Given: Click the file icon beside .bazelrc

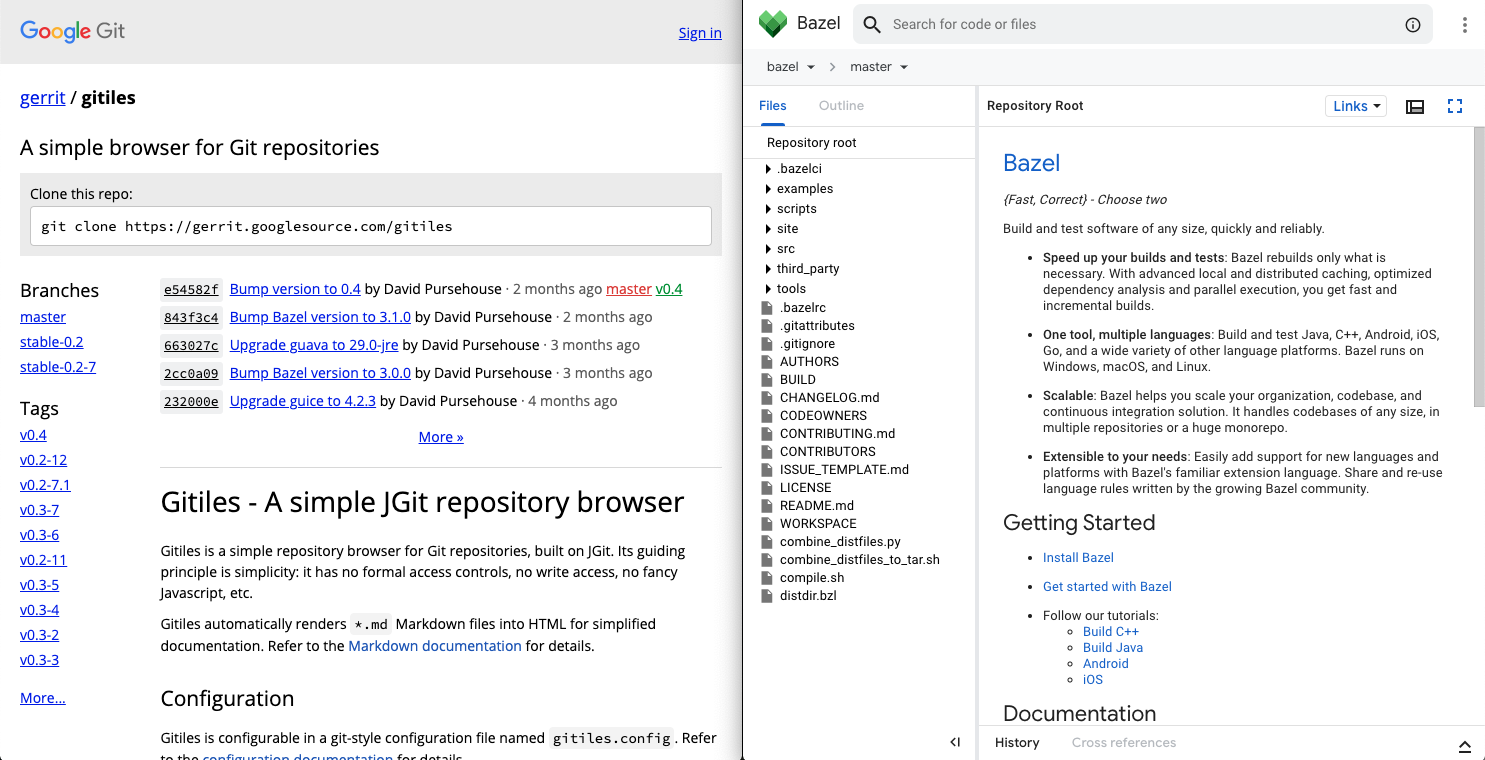Looking at the screenshot, I should [767, 308].
